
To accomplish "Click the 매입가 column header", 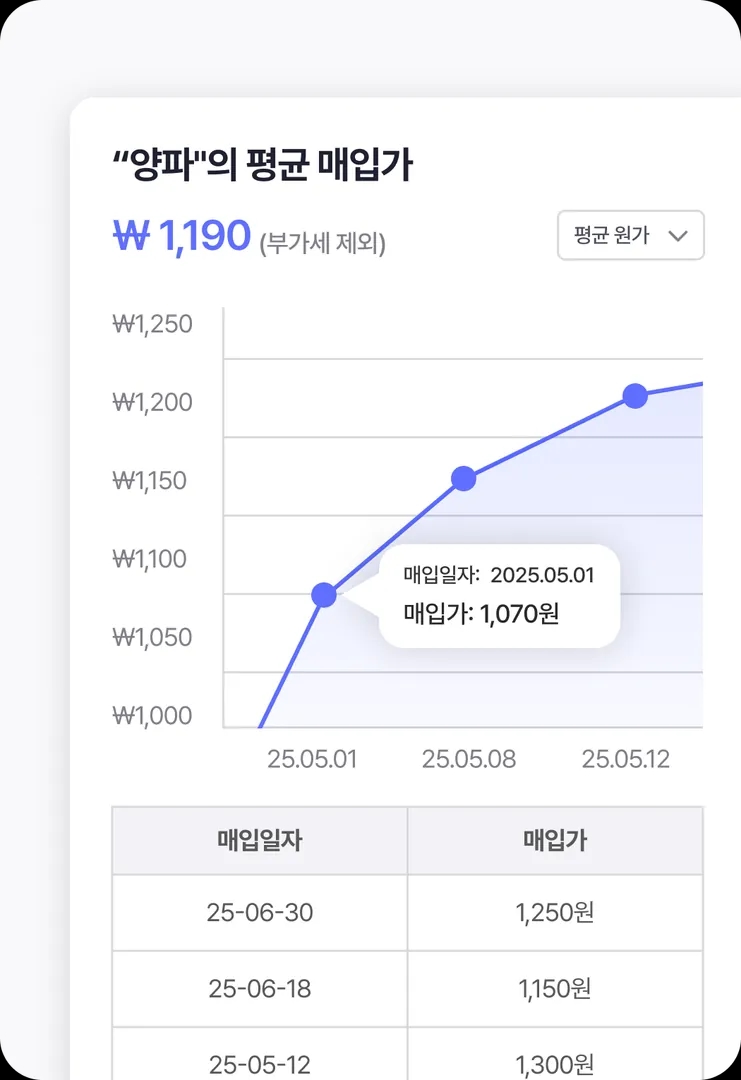I will (x=555, y=841).
